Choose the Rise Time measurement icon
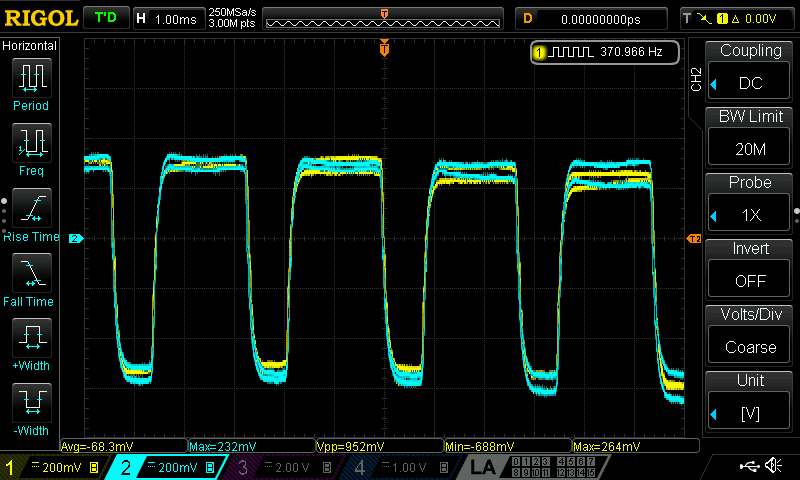This screenshot has width=800, height=480. 31,210
